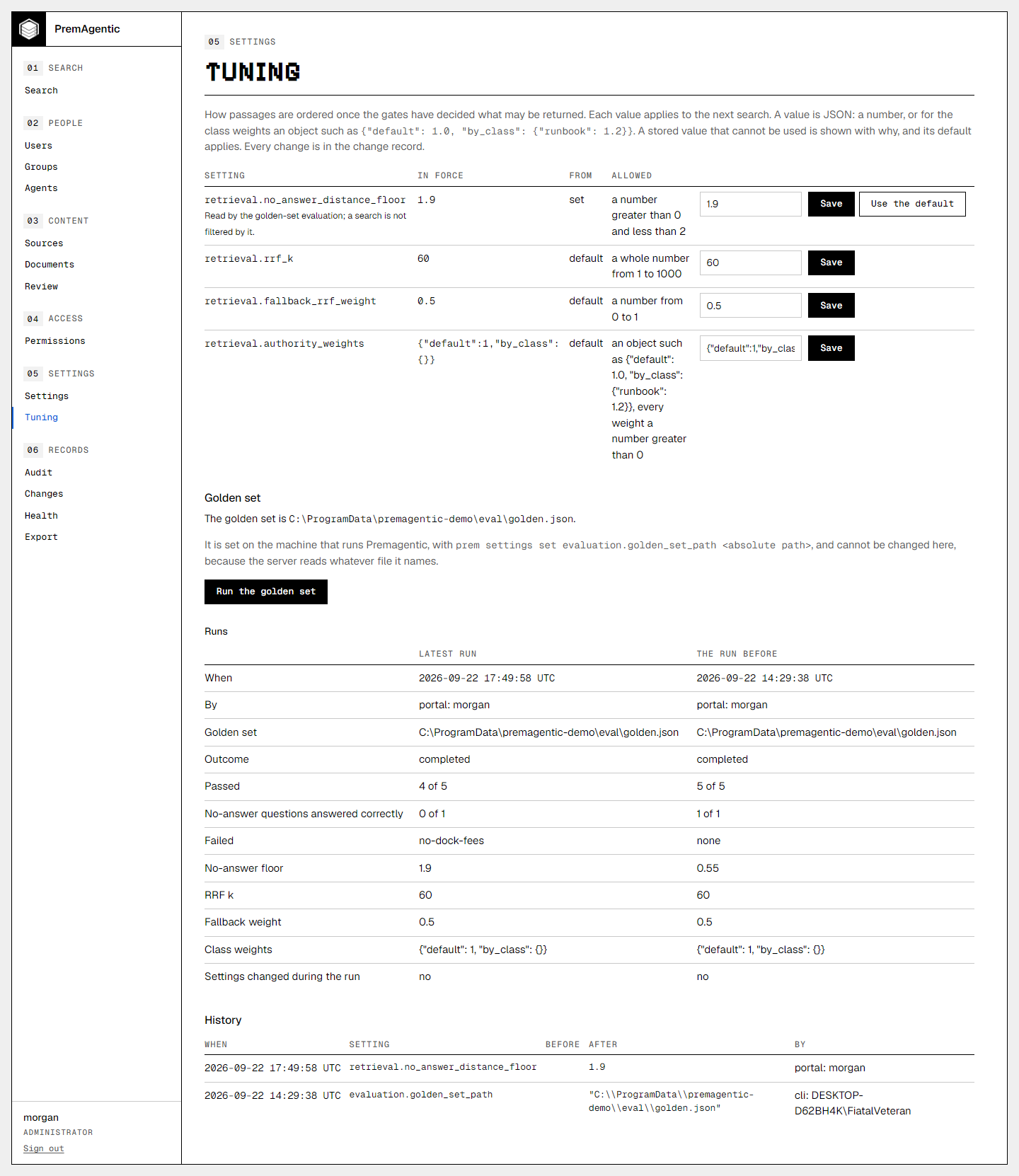The image size is (1019, 1176).
Task: Click the 0 of 1 no-answer result
Action: (x=432, y=814)
